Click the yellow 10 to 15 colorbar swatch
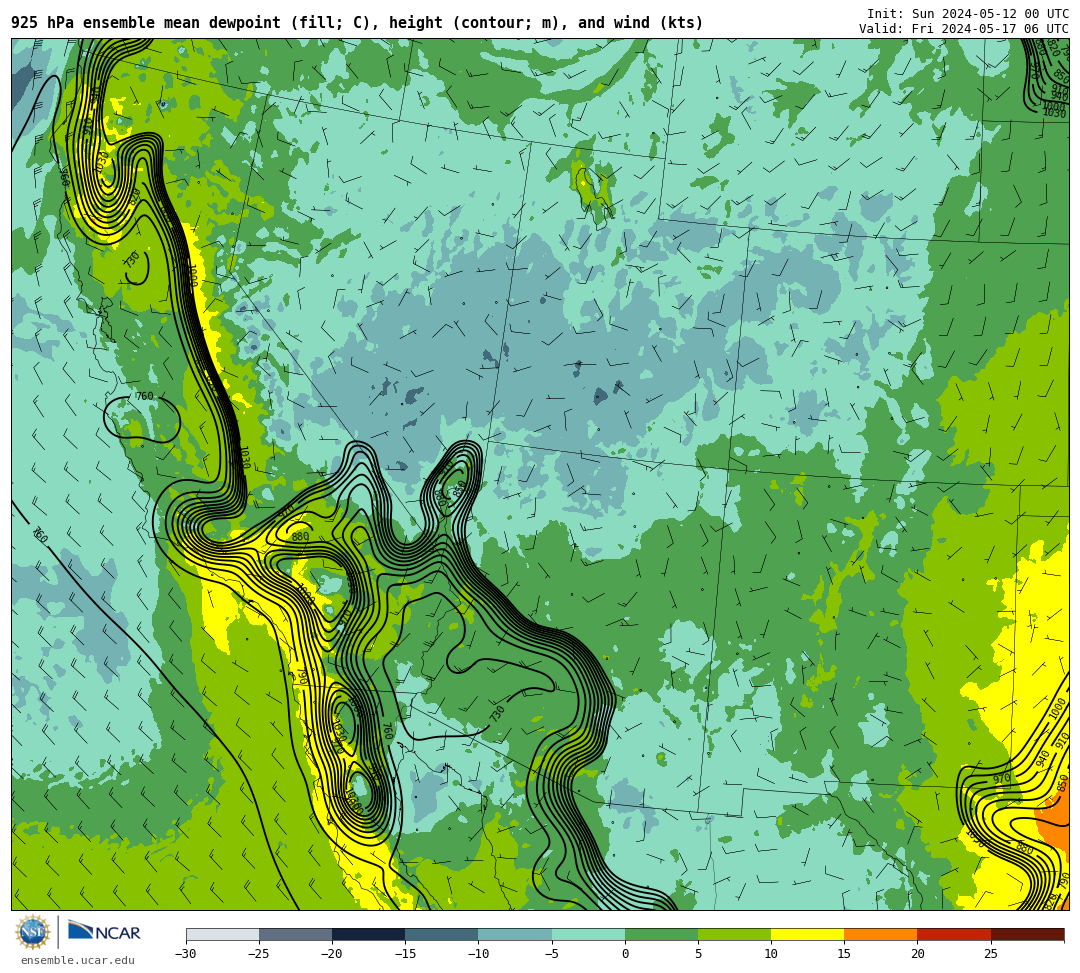 (807, 934)
